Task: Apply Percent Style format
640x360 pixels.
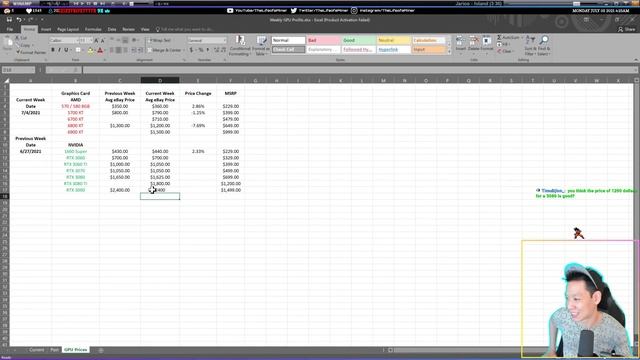Action: [200, 50]
